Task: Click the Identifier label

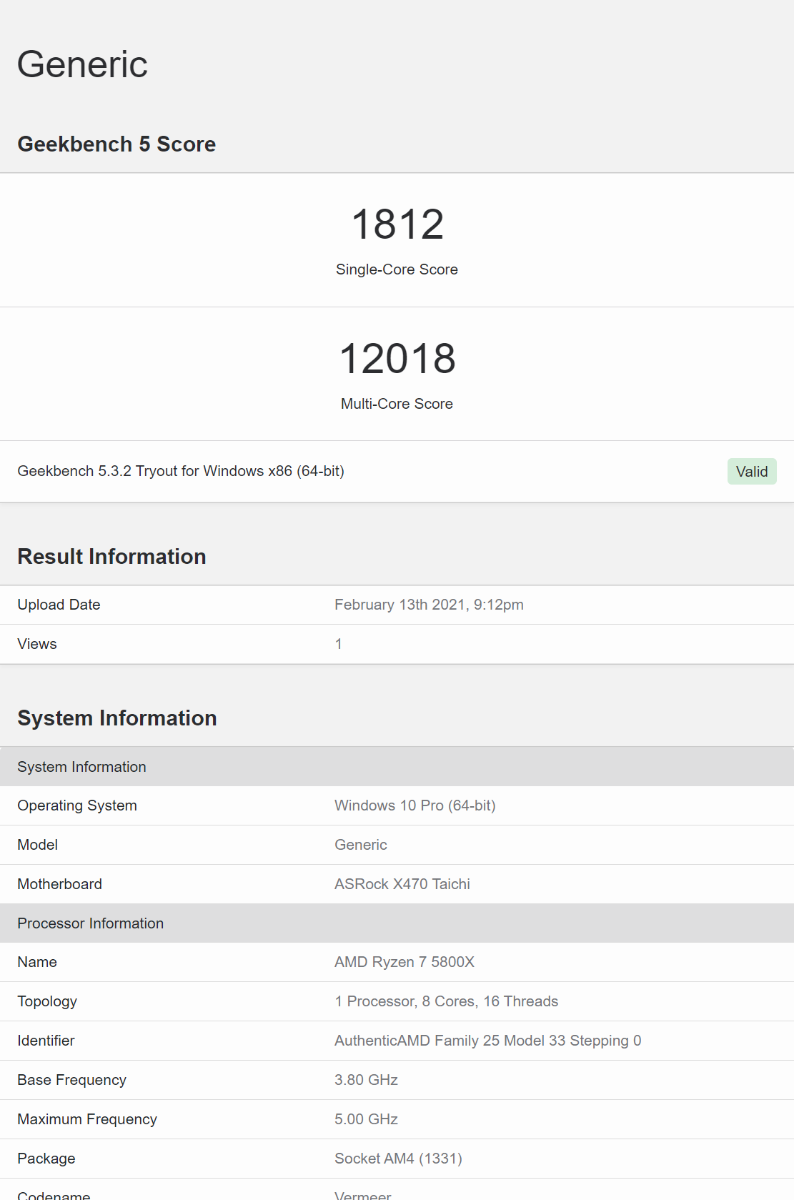Action: (x=46, y=1041)
